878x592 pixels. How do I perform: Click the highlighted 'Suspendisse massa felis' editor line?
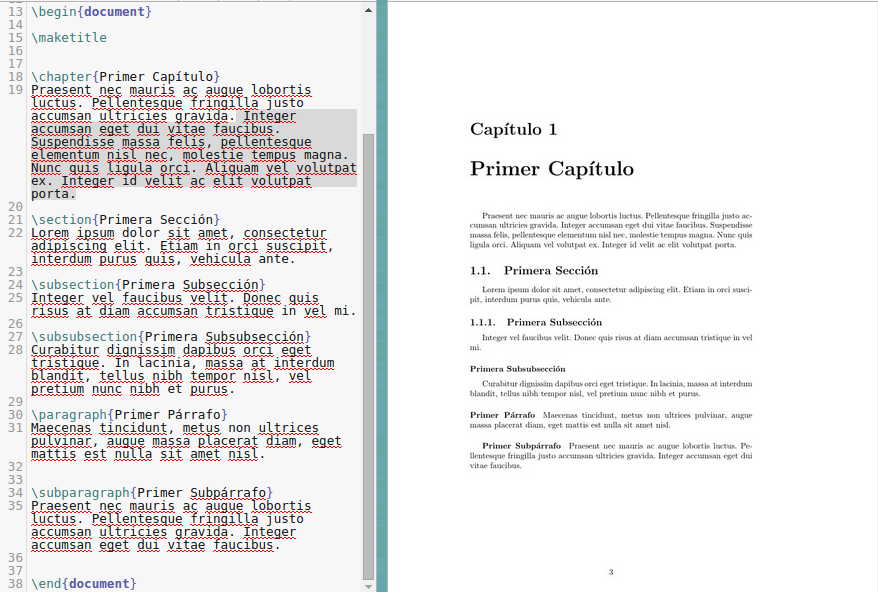pos(171,142)
